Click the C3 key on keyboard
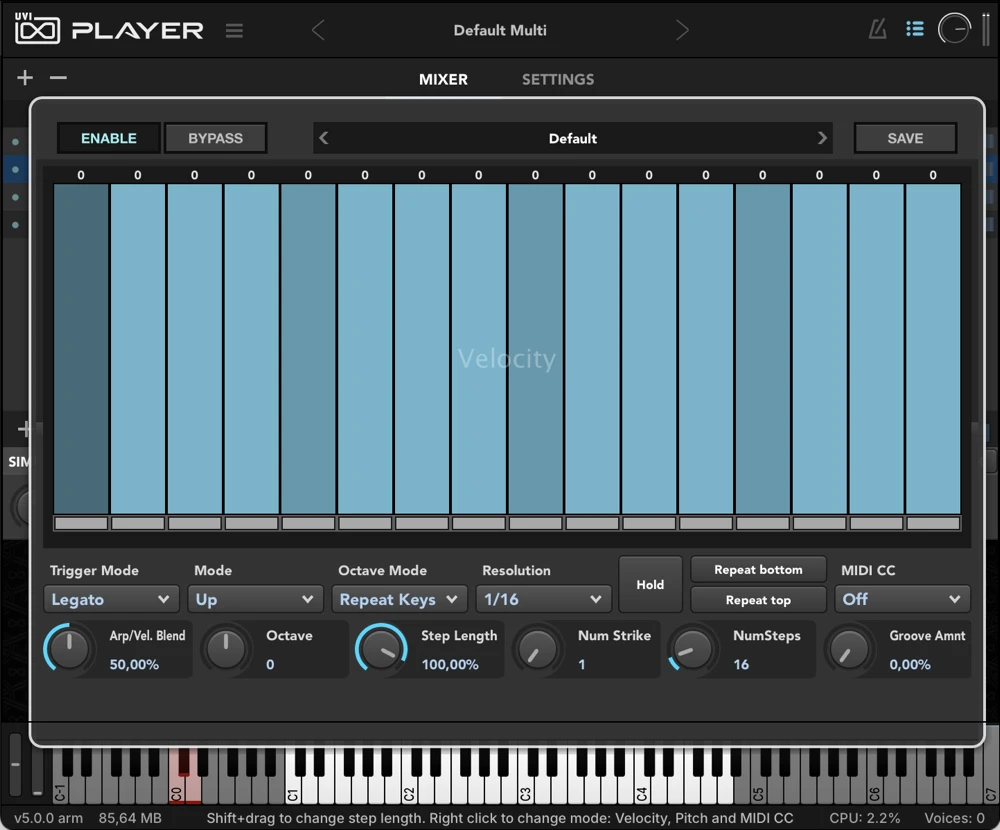 tap(525, 791)
